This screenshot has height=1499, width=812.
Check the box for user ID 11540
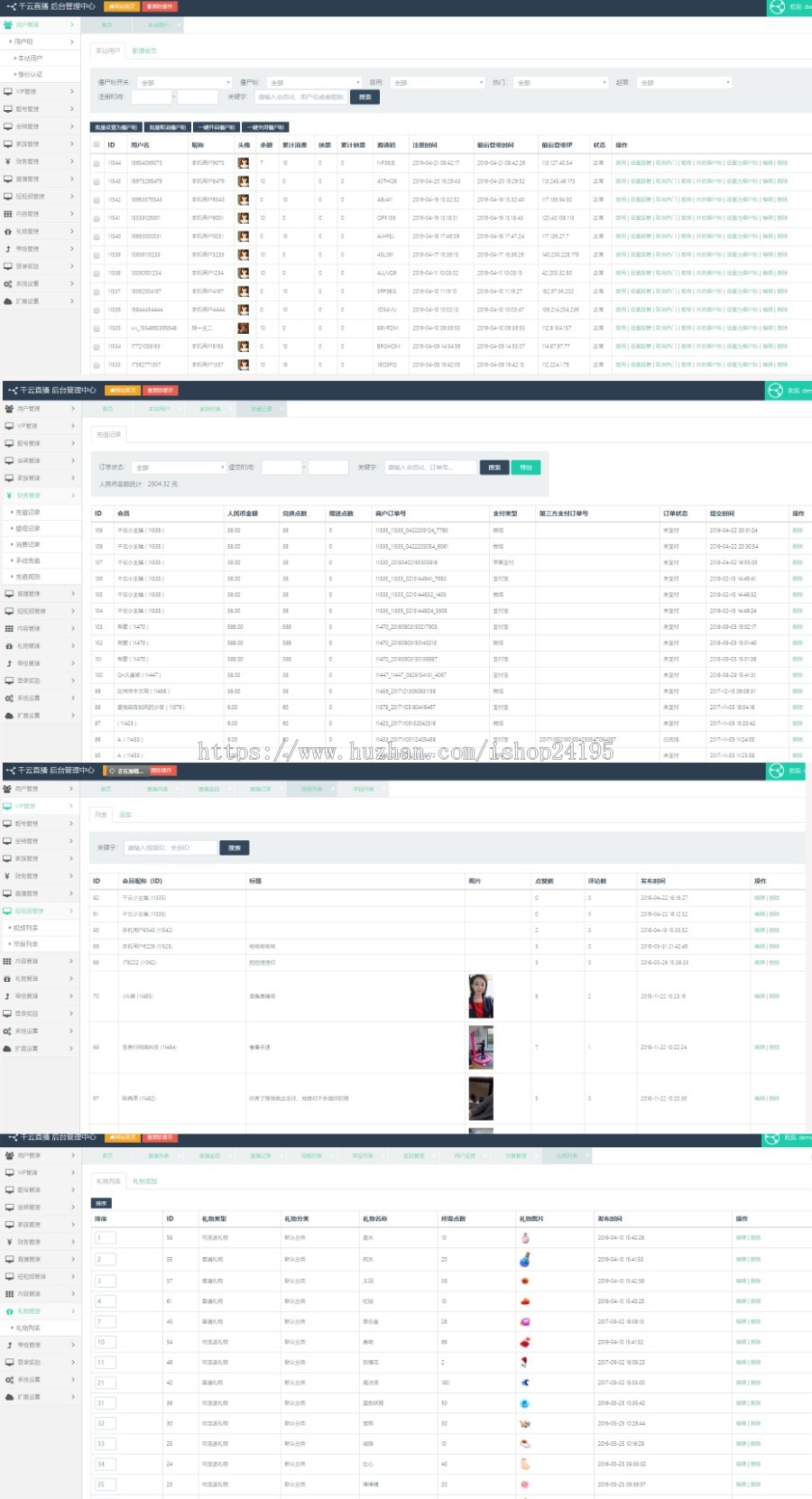pos(97,236)
